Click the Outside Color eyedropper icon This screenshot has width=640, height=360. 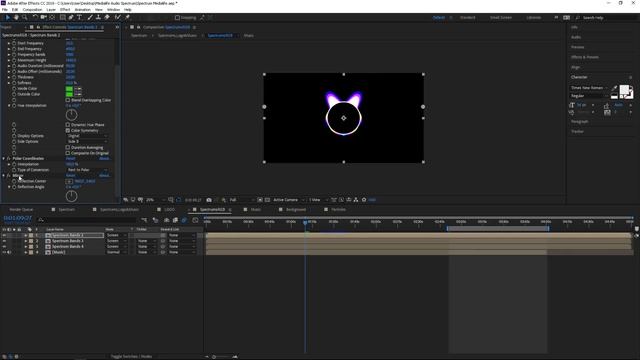point(78,94)
